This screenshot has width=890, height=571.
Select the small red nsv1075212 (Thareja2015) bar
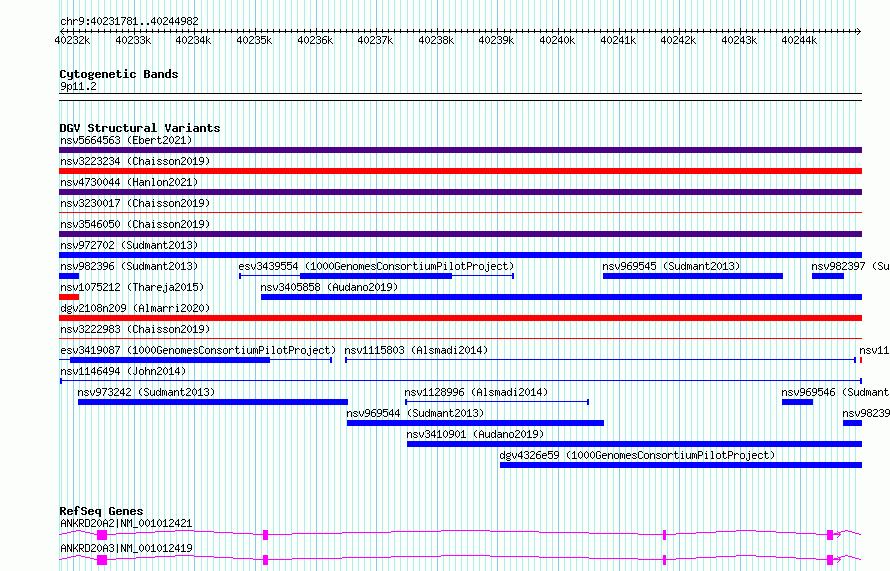click(x=68, y=297)
